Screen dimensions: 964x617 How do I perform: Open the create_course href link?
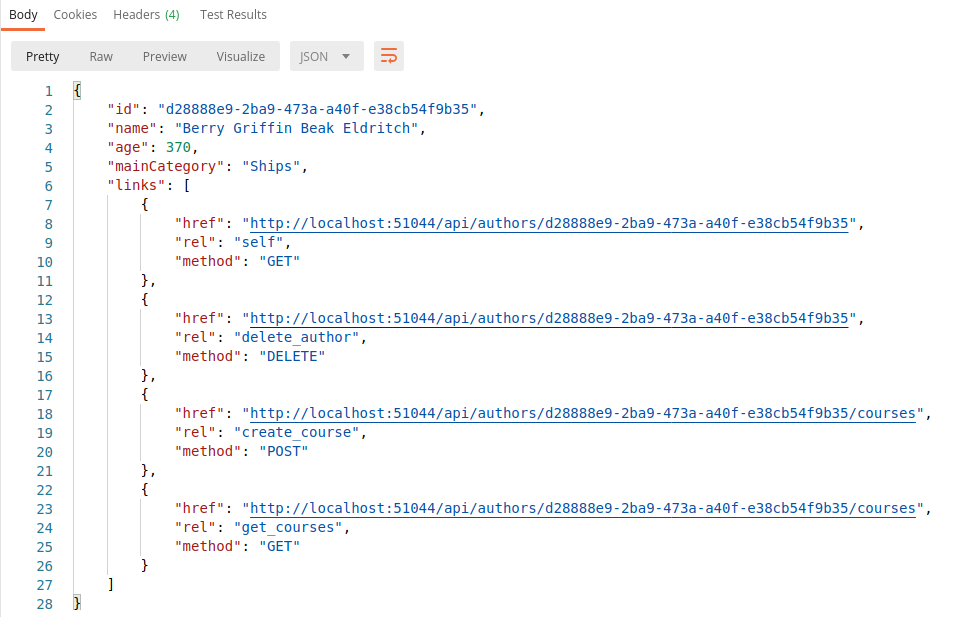tap(583, 414)
